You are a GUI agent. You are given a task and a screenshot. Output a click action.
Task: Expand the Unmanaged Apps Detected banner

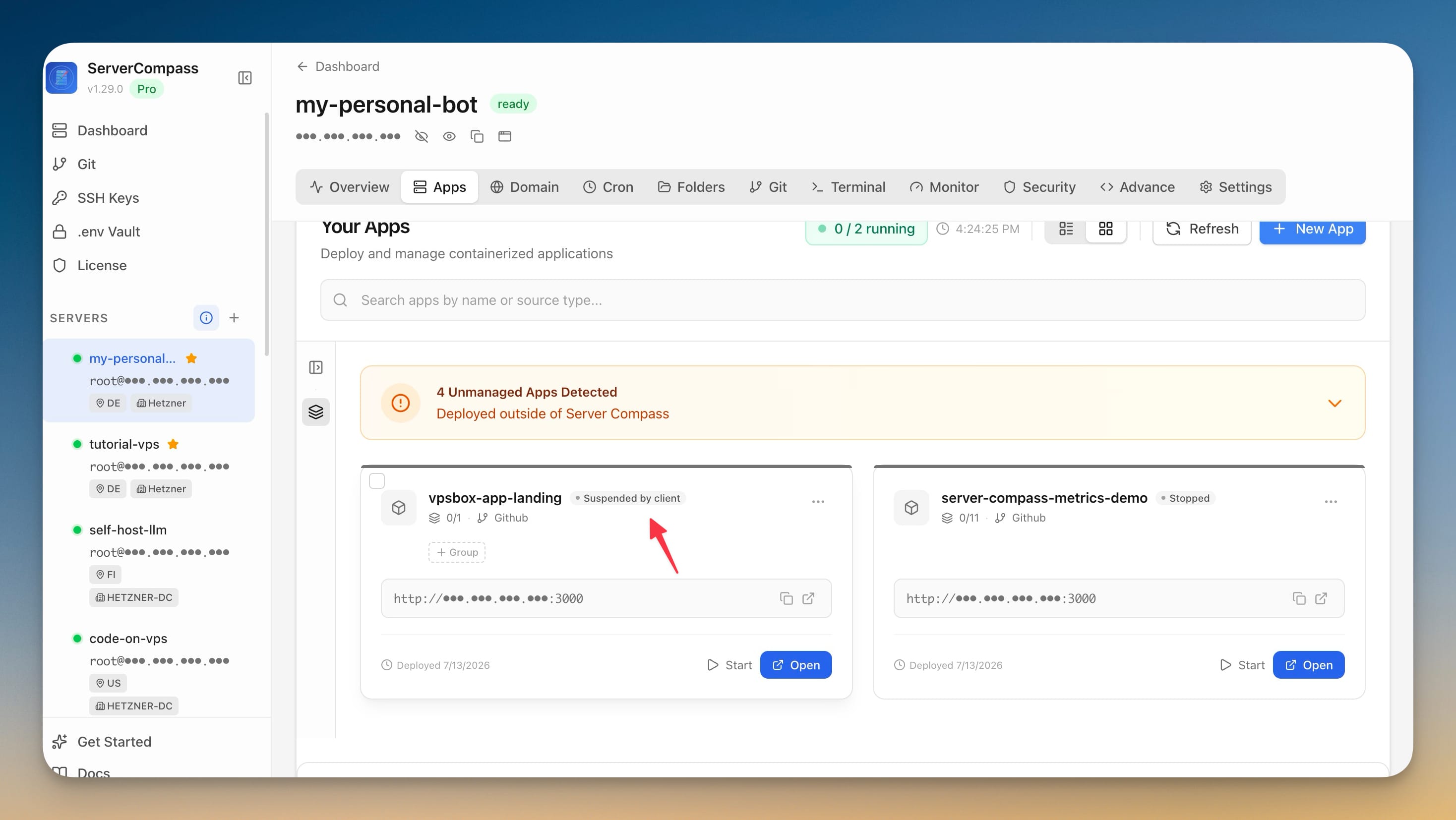coord(1335,403)
